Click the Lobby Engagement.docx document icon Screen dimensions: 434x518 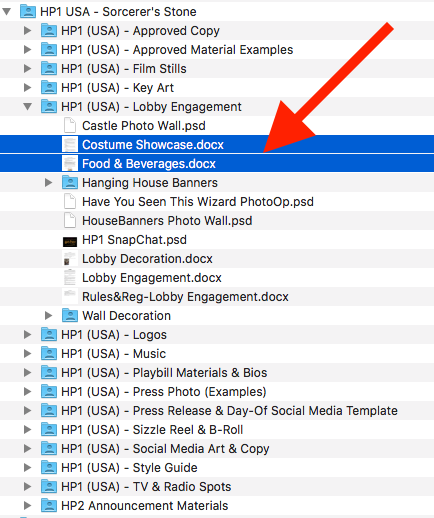70,278
